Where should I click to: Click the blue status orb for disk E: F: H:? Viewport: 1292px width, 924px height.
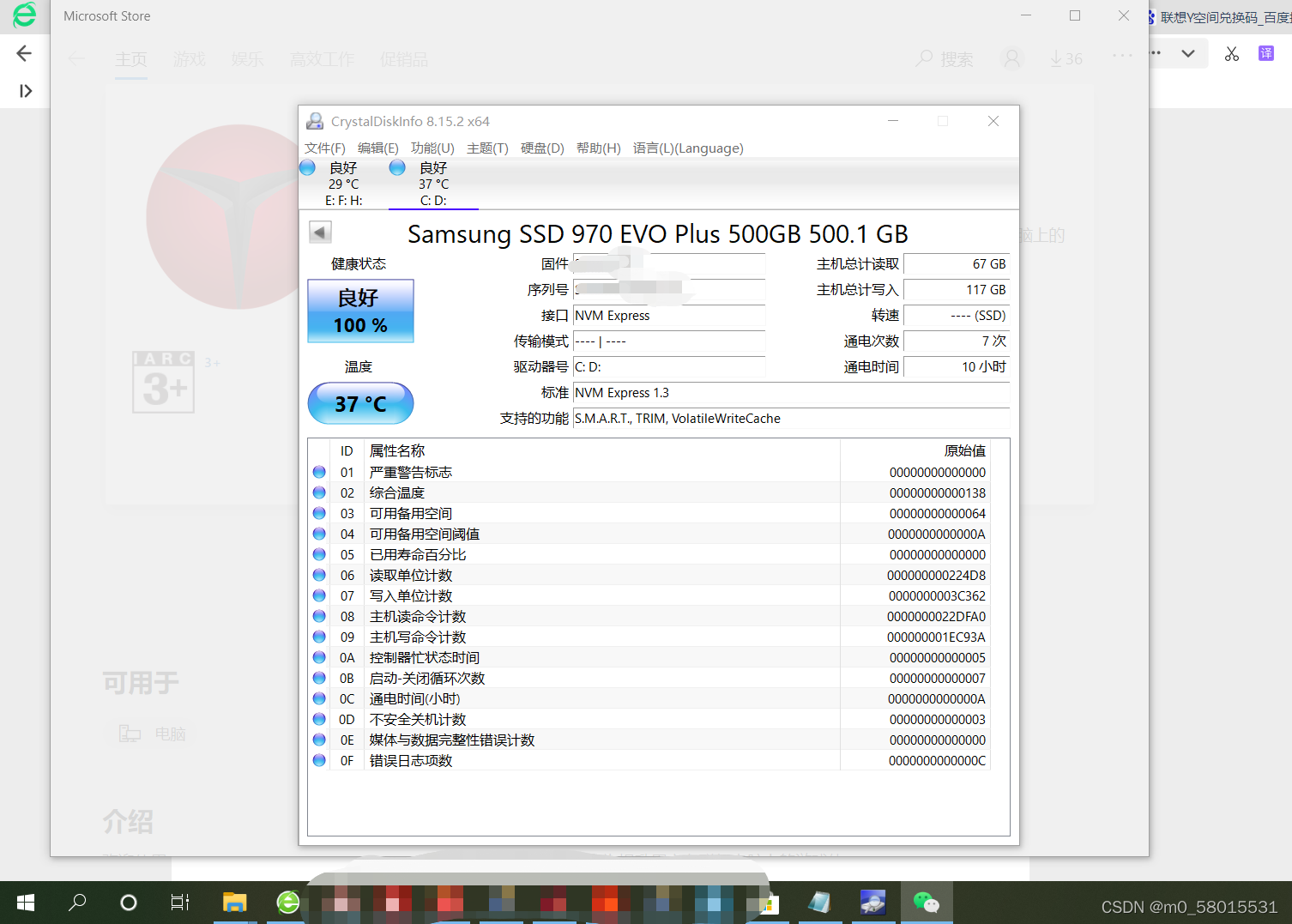pyautogui.click(x=307, y=167)
